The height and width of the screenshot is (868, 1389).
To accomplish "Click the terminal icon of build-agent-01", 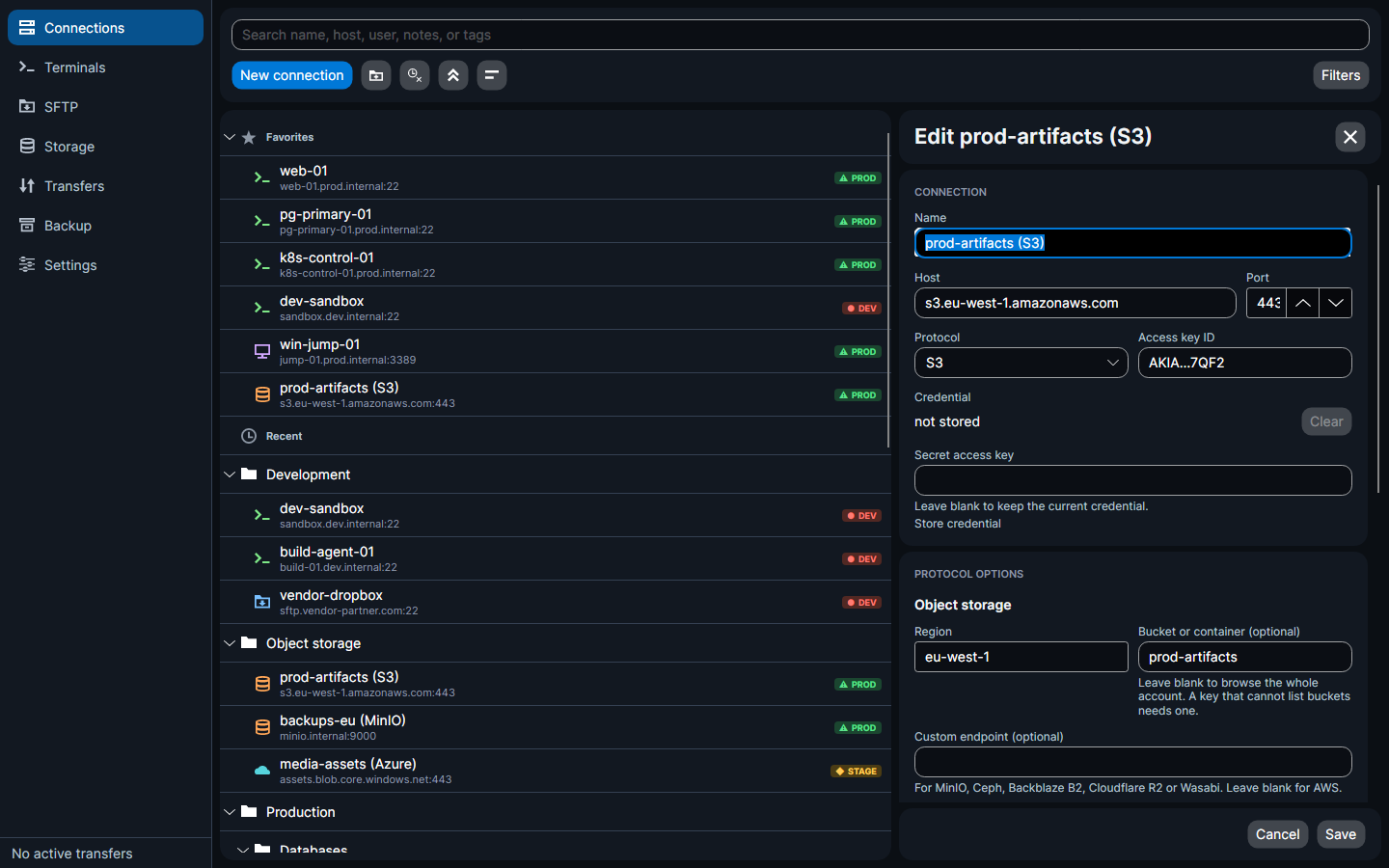I will (261, 558).
